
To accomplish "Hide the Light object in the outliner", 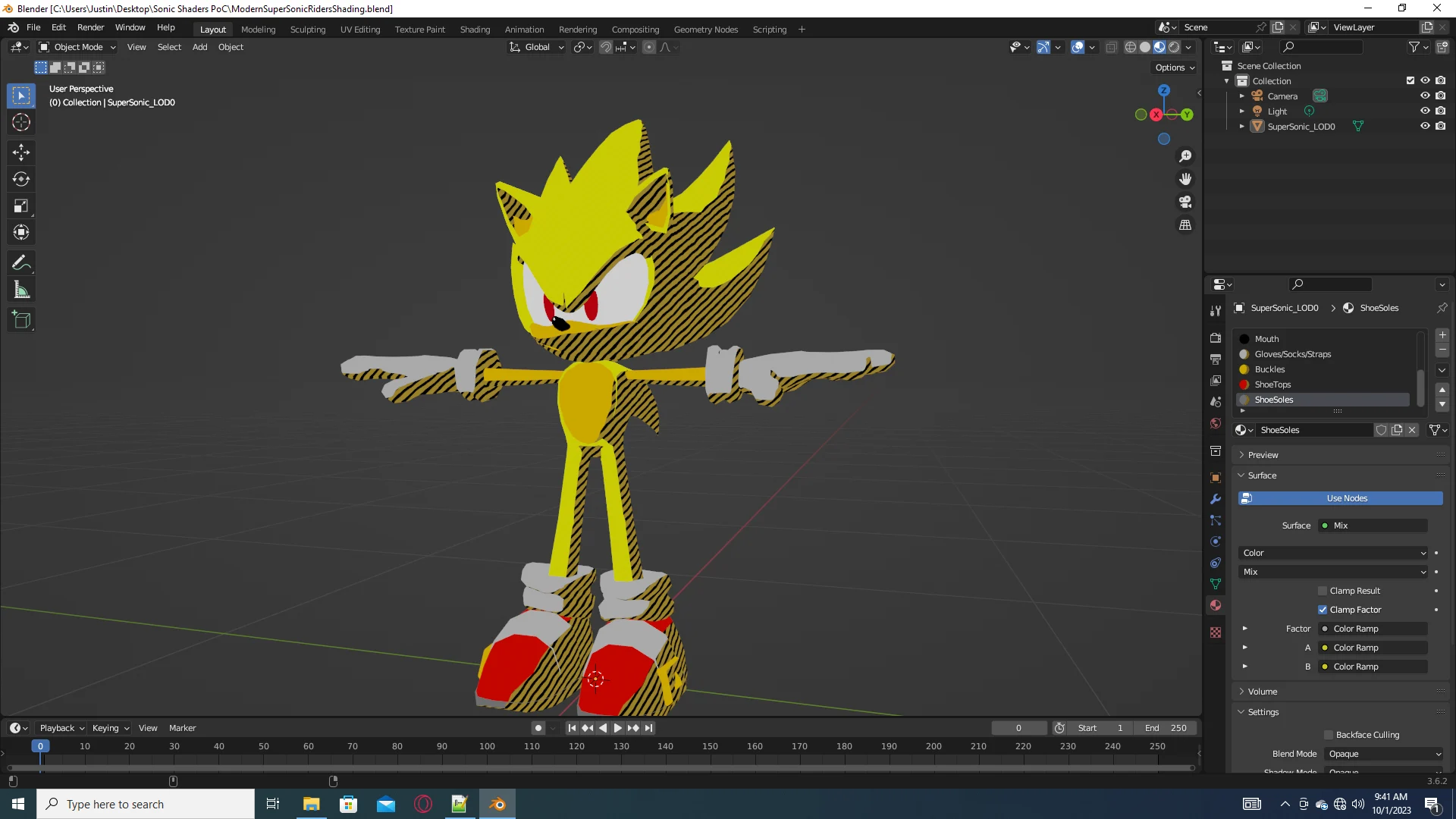I will click(1426, 111).
